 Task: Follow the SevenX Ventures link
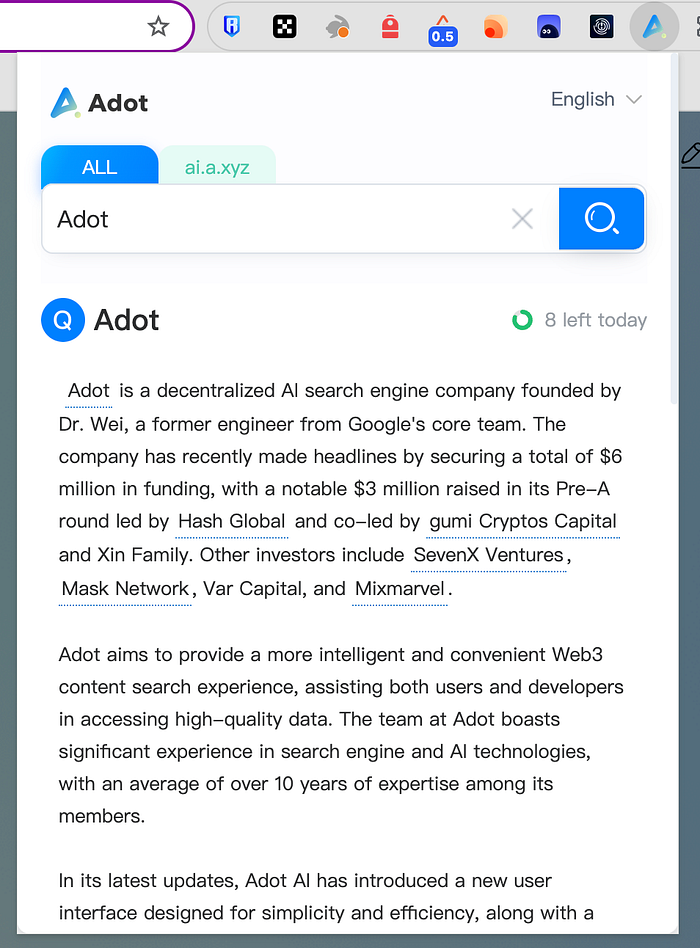pos(488,555)
